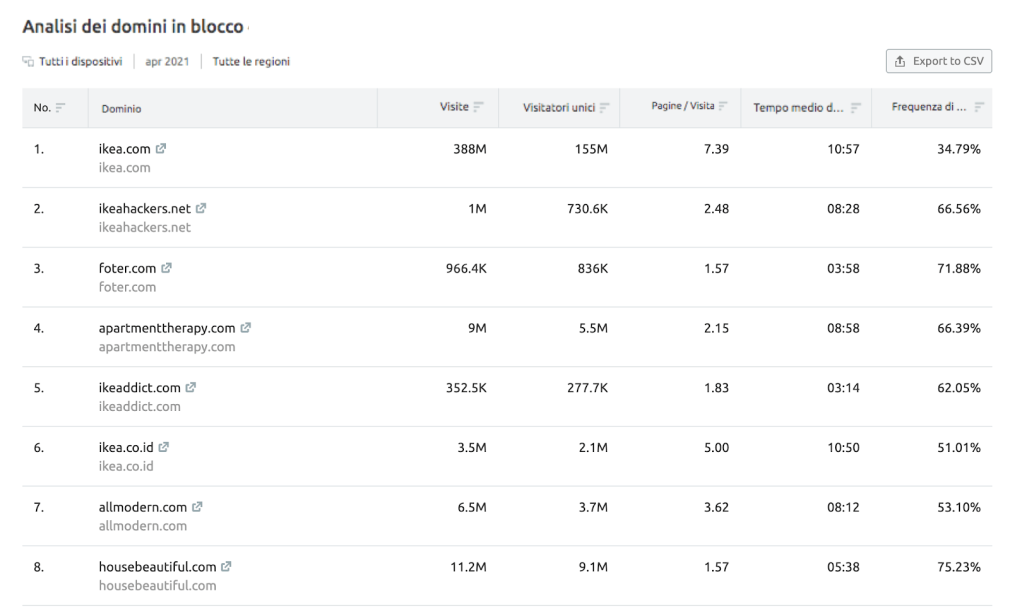1010x613 pixels.
Task: Click the Visite column header label
Action: [454, 107]
